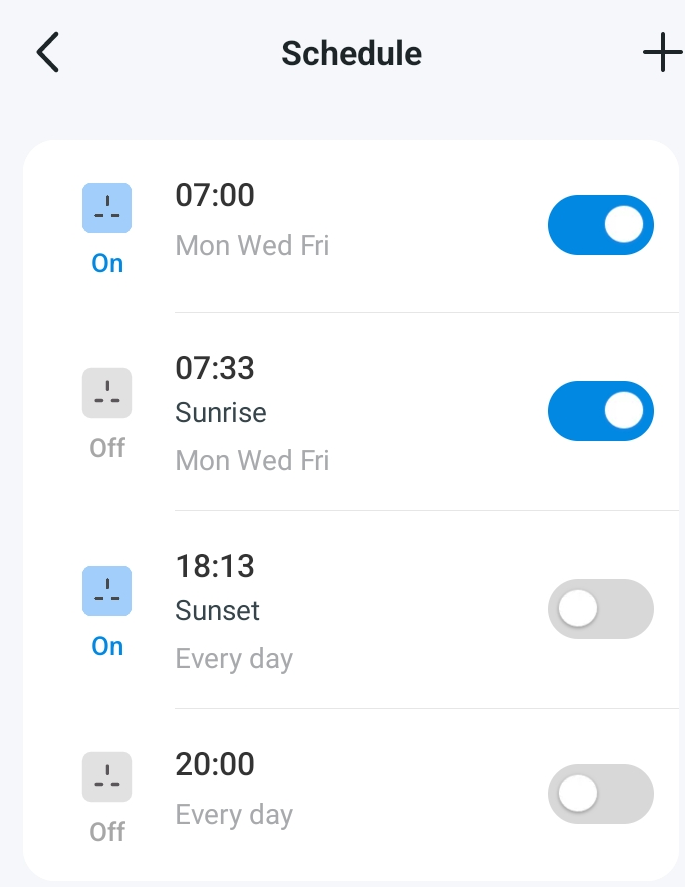Turn off the 07:33 Sunrise schedule switch

(600, 411)
